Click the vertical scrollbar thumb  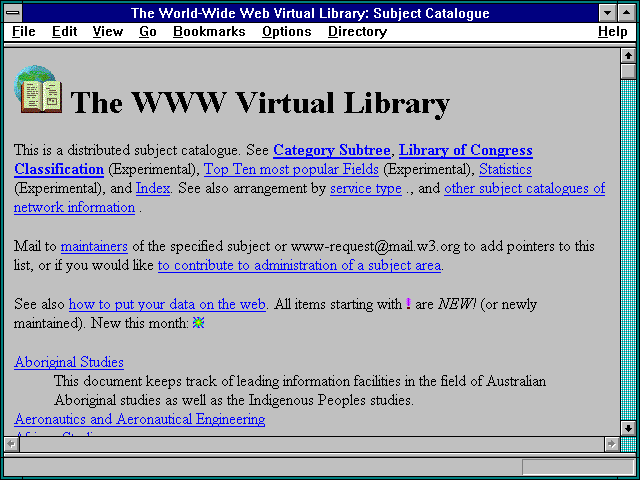pos(628,71)
